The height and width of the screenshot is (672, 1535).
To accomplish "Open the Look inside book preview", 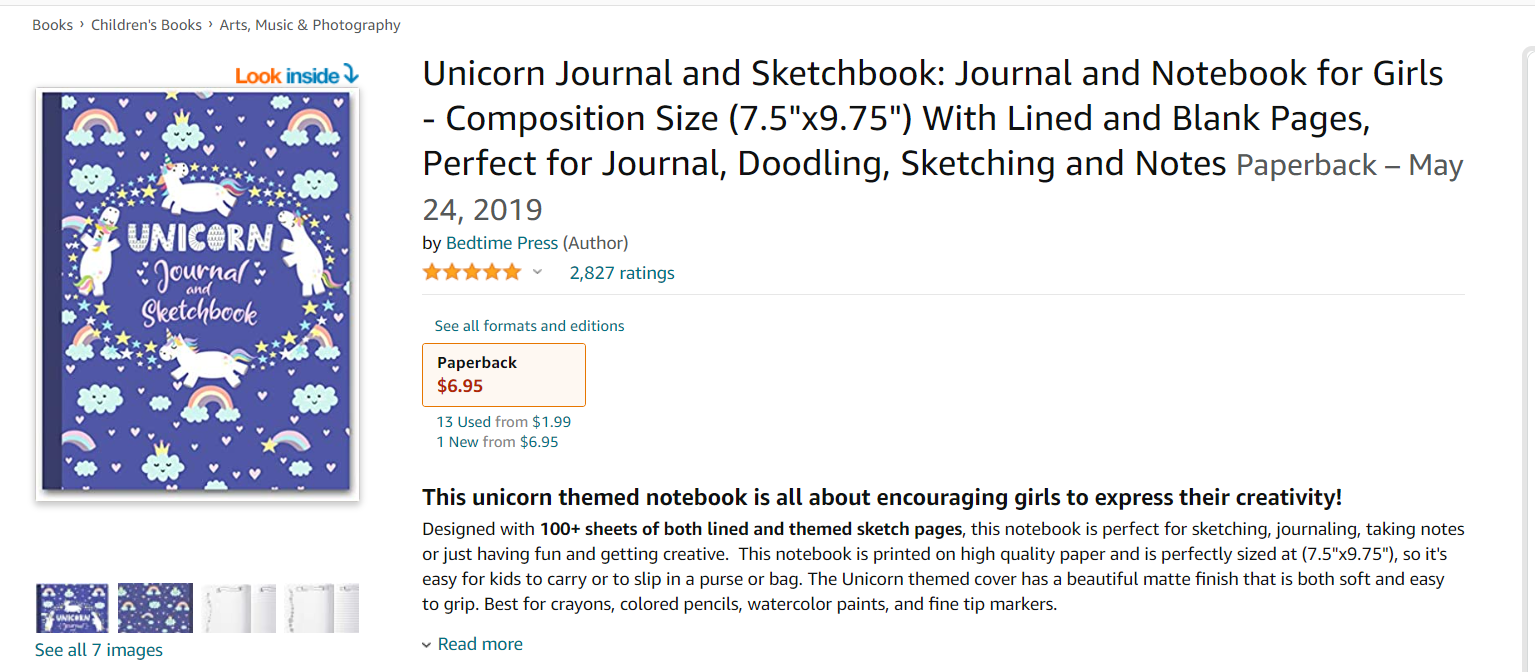I will [295, 74].
